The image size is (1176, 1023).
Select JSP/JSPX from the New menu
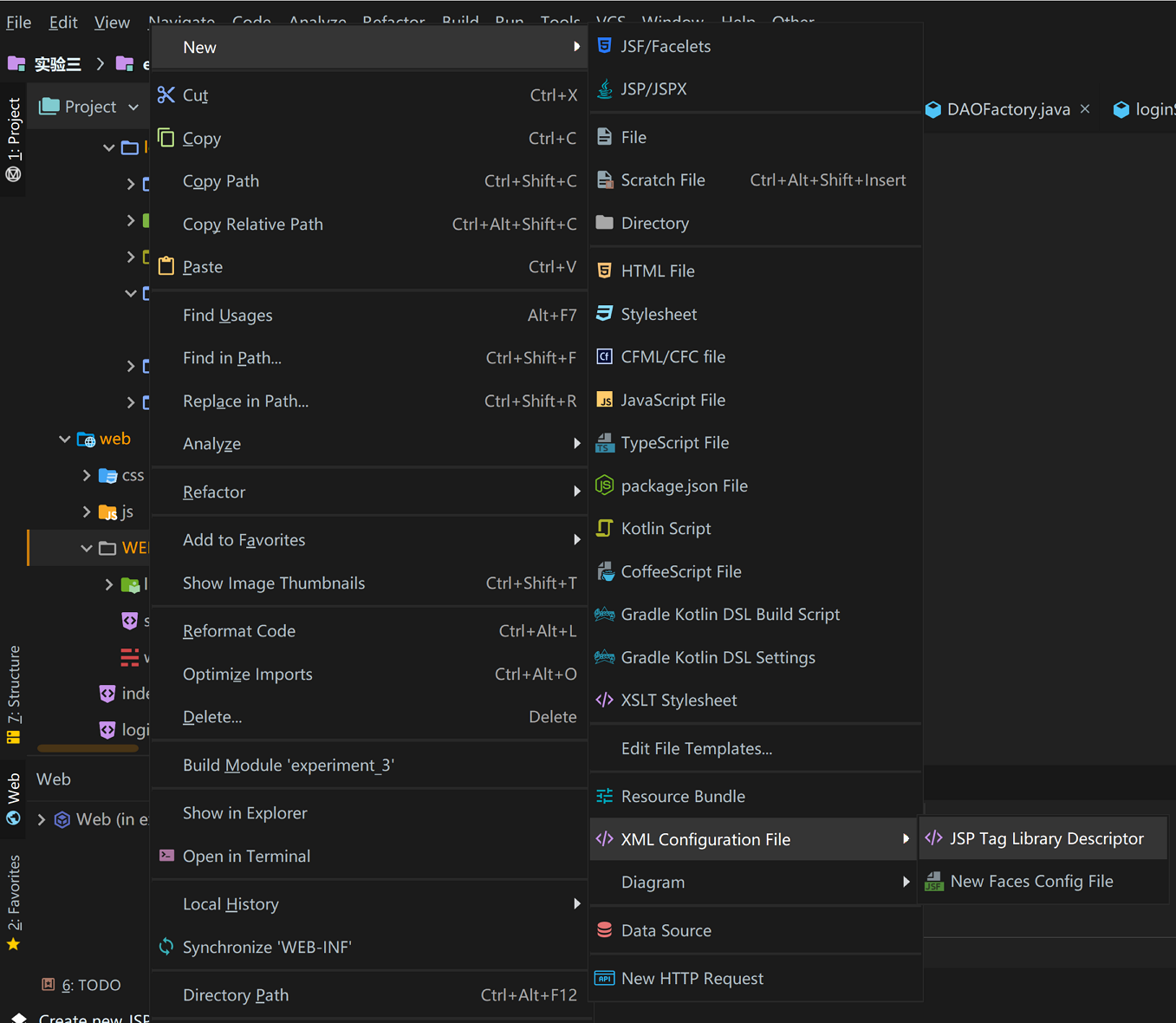click(x=654, y=88)
